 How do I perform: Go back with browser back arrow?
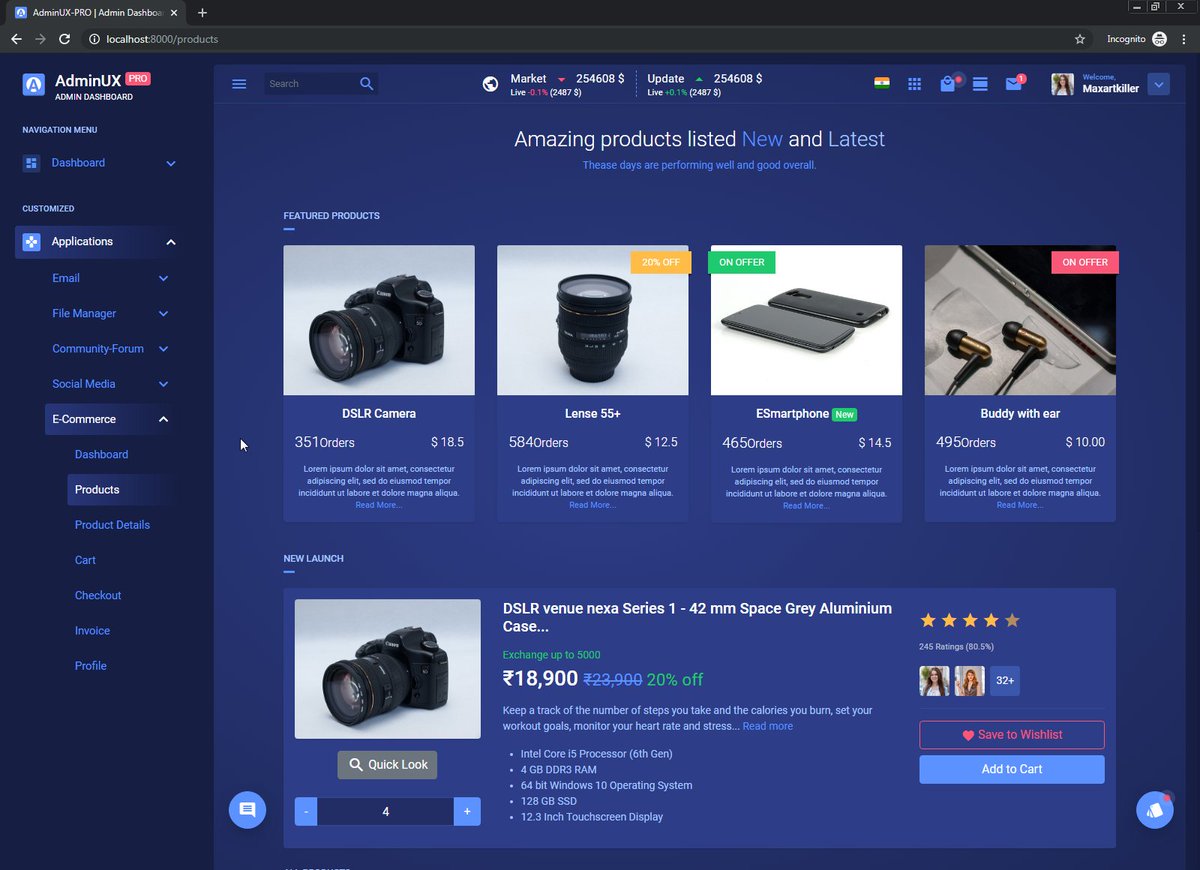(x=16, y=39)
